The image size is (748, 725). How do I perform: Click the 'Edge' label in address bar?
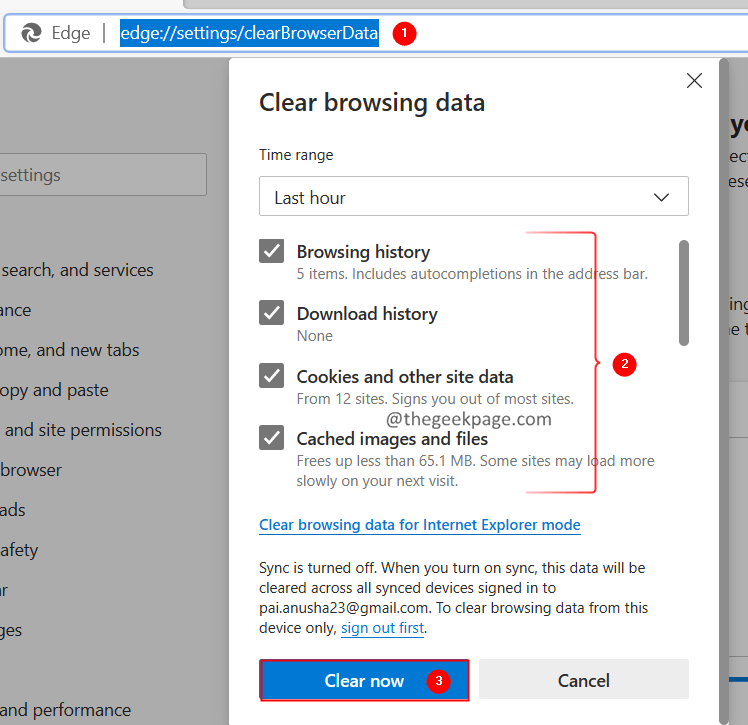tap(71, 33)
